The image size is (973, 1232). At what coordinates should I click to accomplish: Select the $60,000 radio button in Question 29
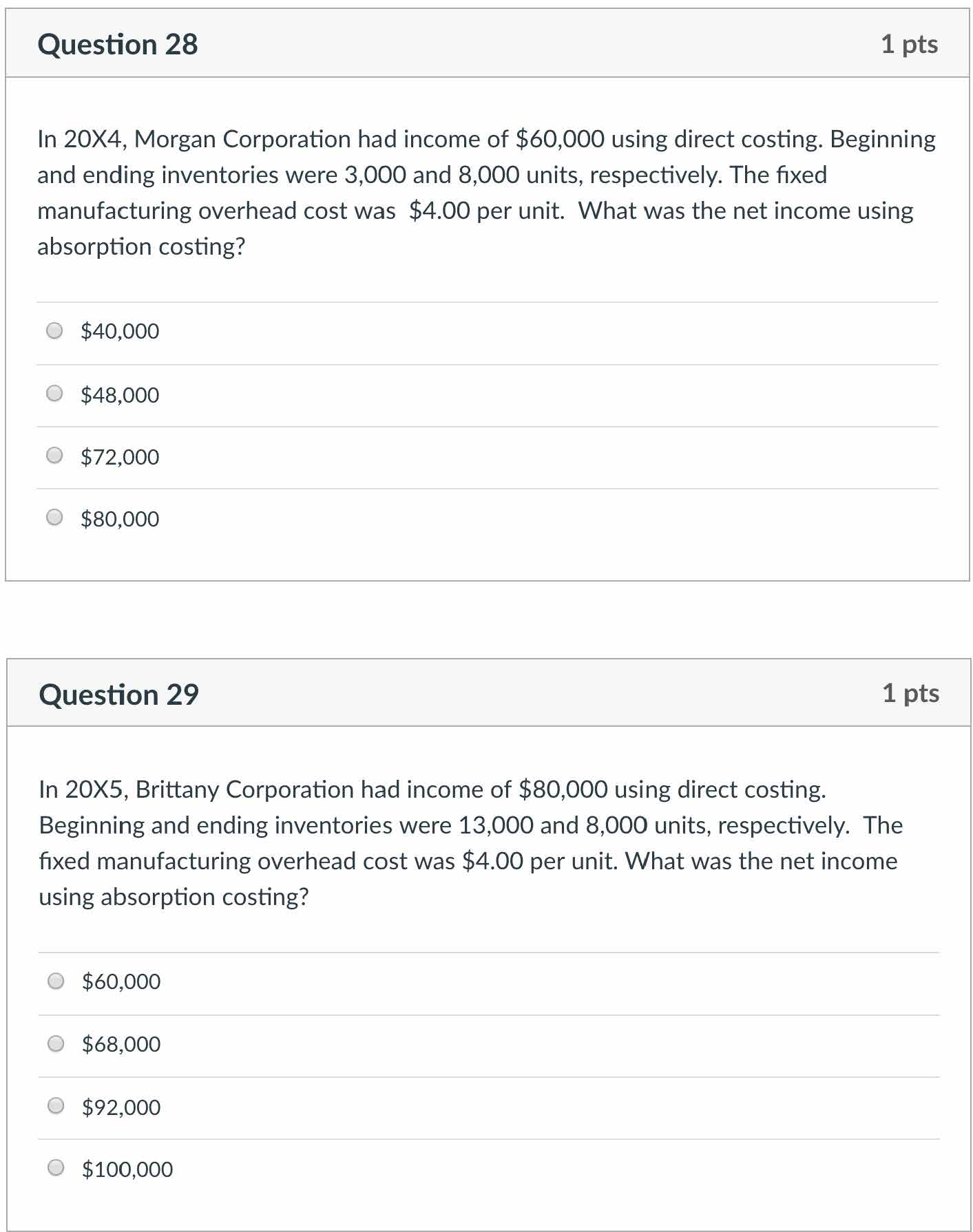(56, 981)
